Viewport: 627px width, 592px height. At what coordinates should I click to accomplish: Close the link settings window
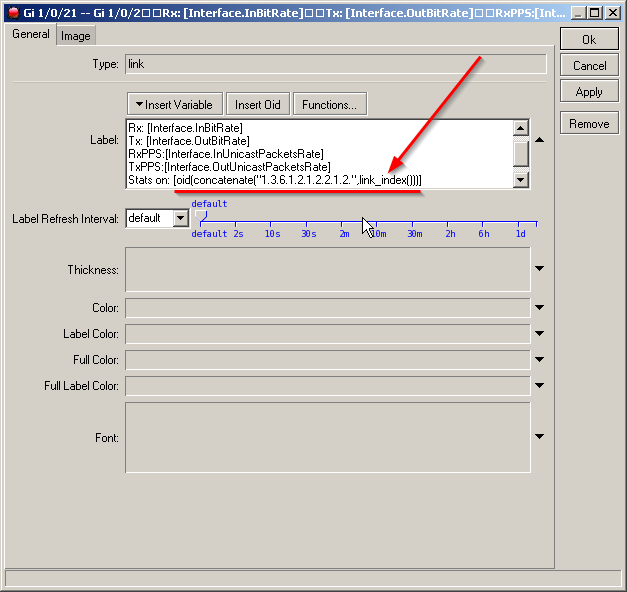[x=613, y=13]
